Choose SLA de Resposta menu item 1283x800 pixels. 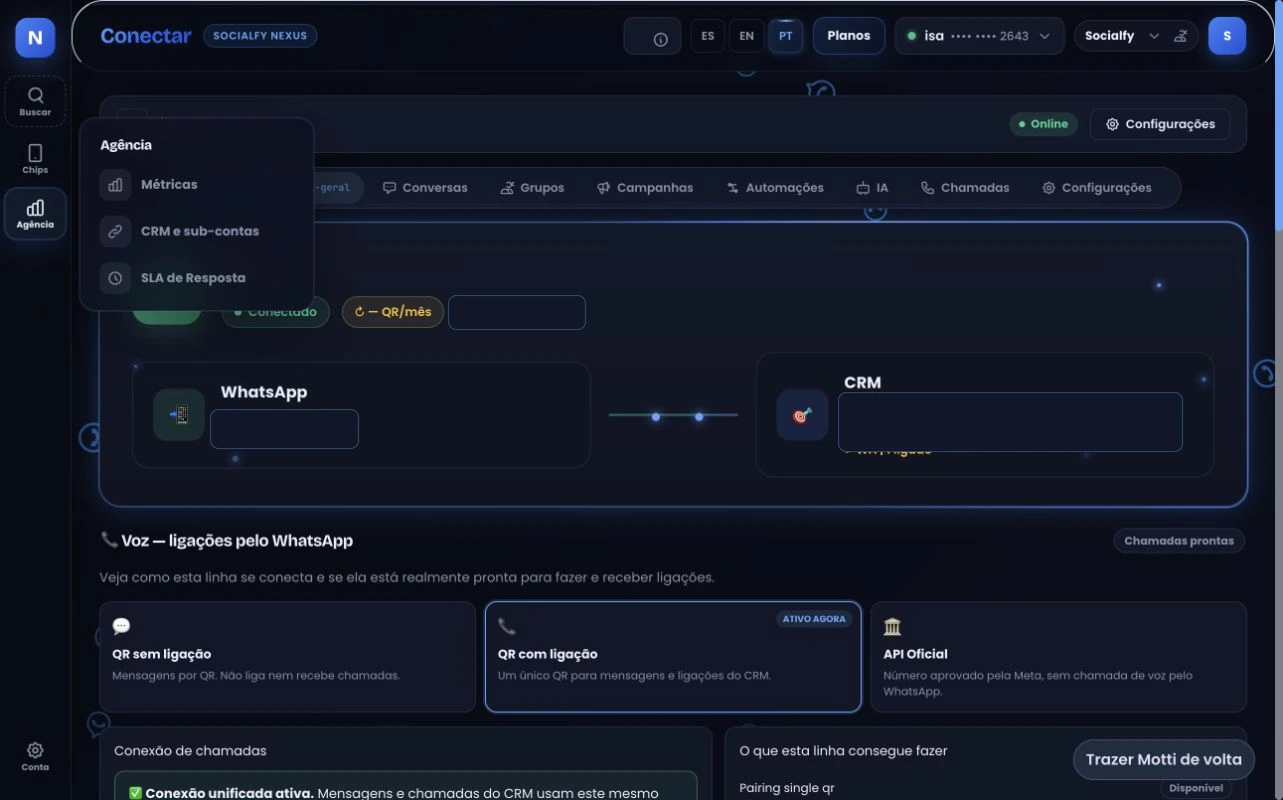[x=196, y=278]
